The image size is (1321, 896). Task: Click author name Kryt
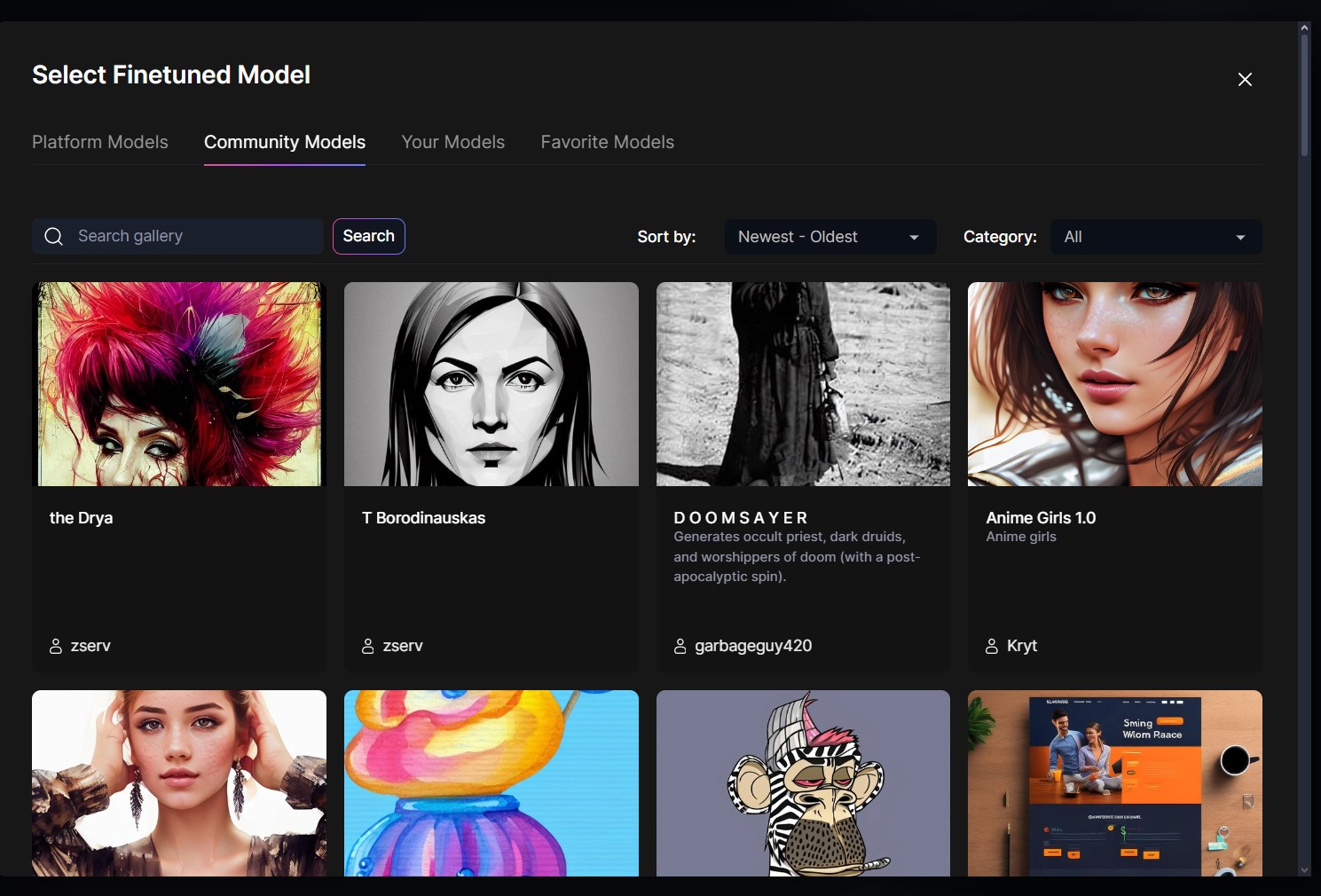click(1022, 646)
